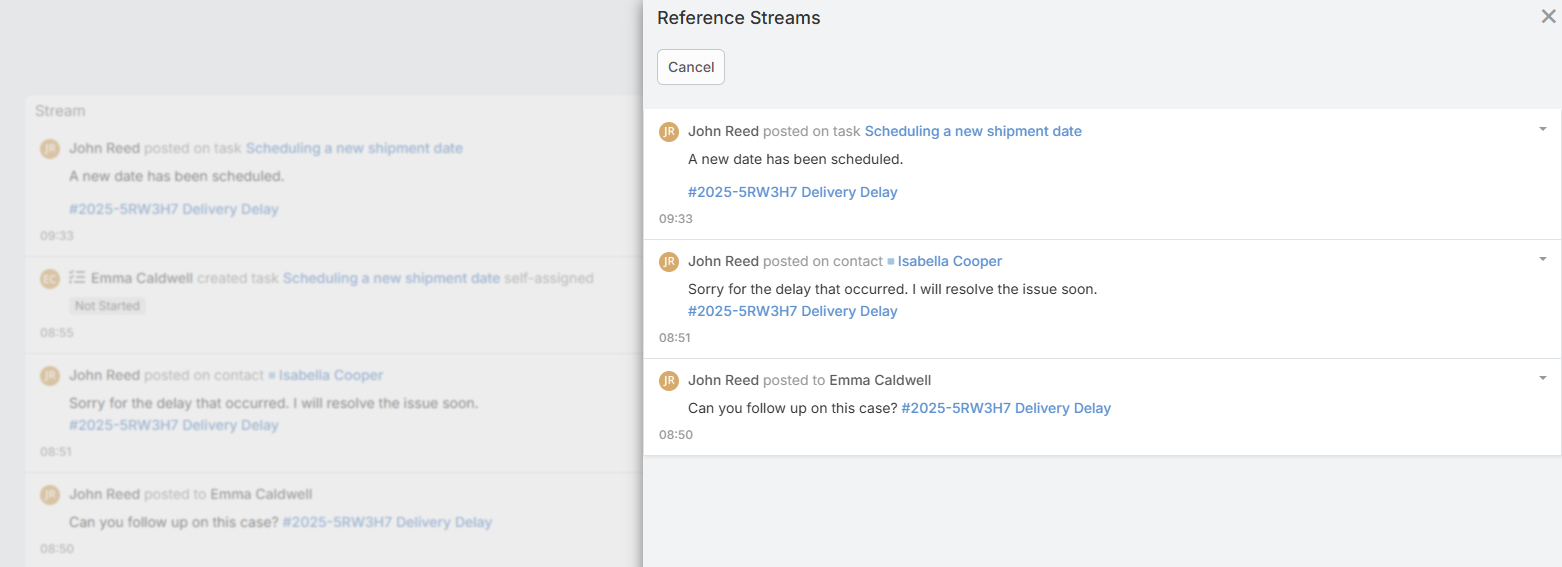Click the 'Not Started' status badge
Image resolution: width=1562 pixels, height=567 pixels.
tap(107, 306)
